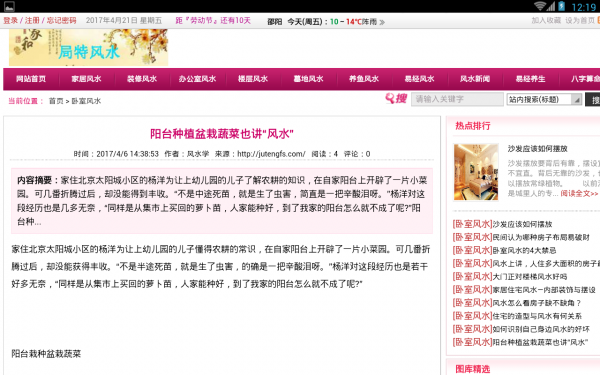Click the source link http://jutengfs.com/
Image resolution: width=600 pixels, height=375 pixels.
pos(271,154)
